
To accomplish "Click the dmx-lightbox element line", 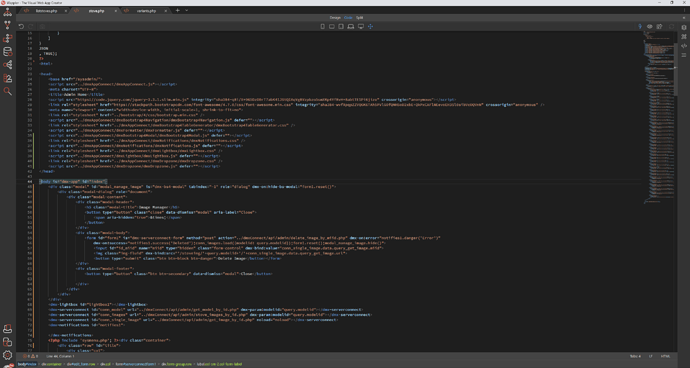I will [x=98, y=304].
